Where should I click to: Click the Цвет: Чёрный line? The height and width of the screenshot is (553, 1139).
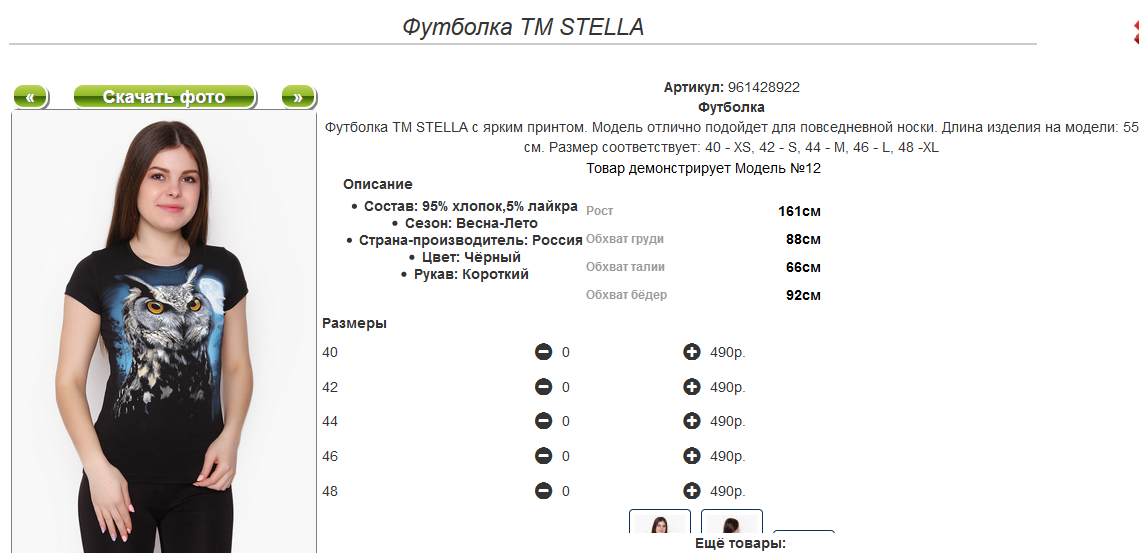[x=471, y=257]
